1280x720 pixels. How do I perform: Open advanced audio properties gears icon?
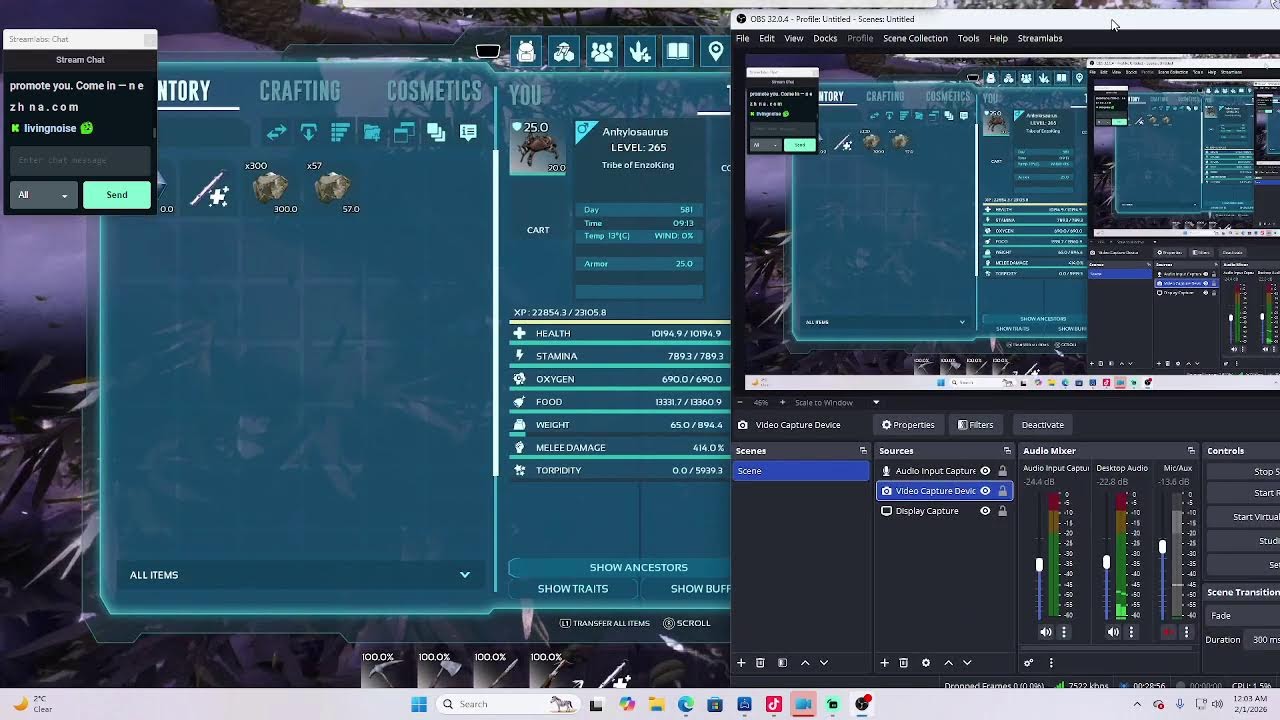click(1028, 662)
